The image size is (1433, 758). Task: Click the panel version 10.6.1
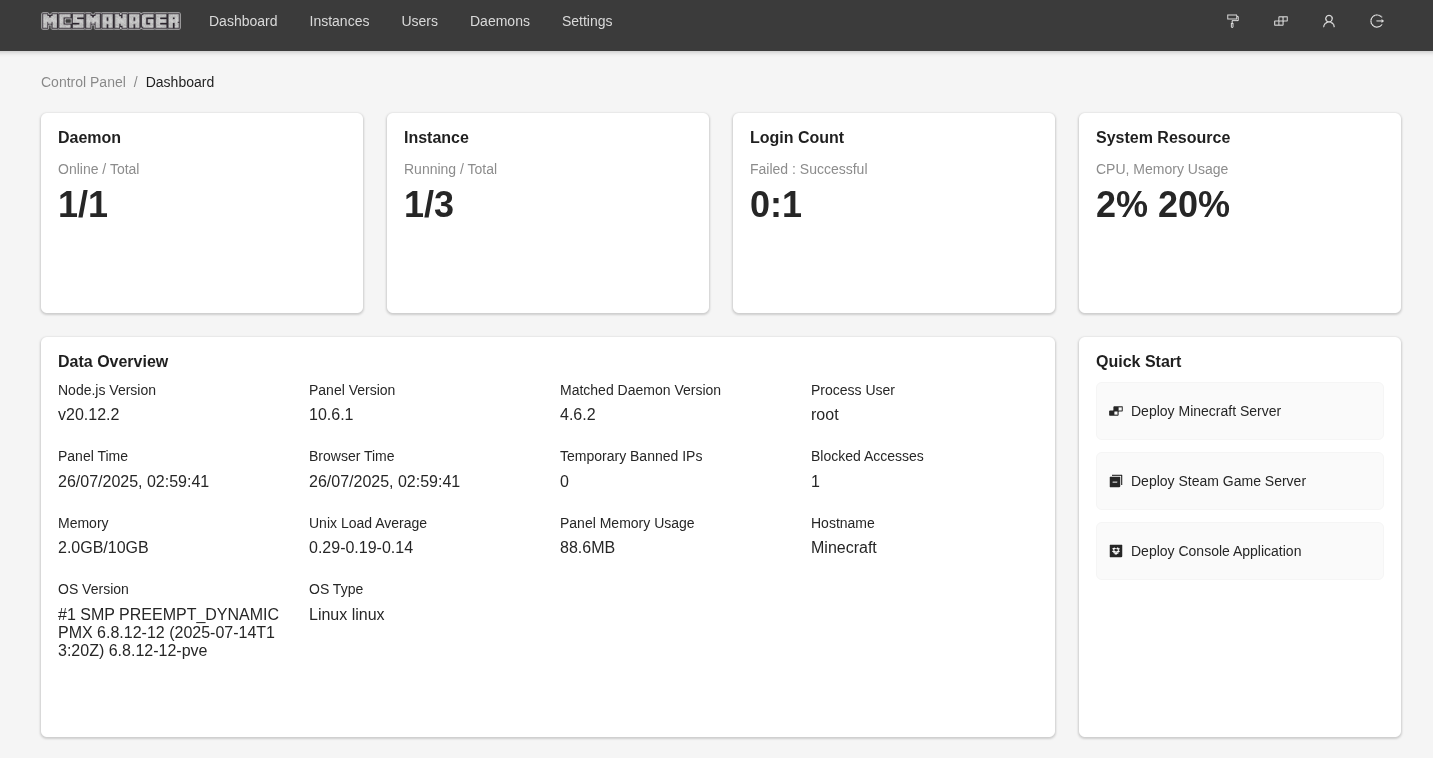[x=331, y=415]
